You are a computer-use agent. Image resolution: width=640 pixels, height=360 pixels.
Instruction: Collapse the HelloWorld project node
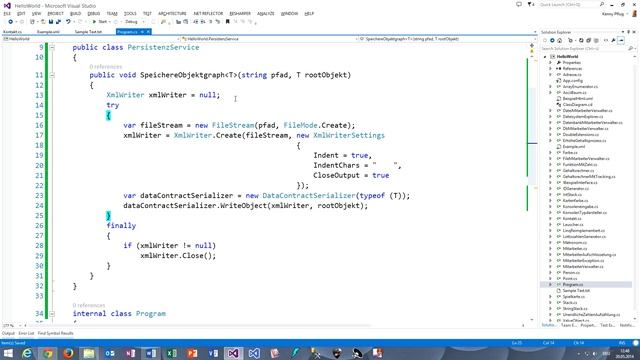[545, 57]
